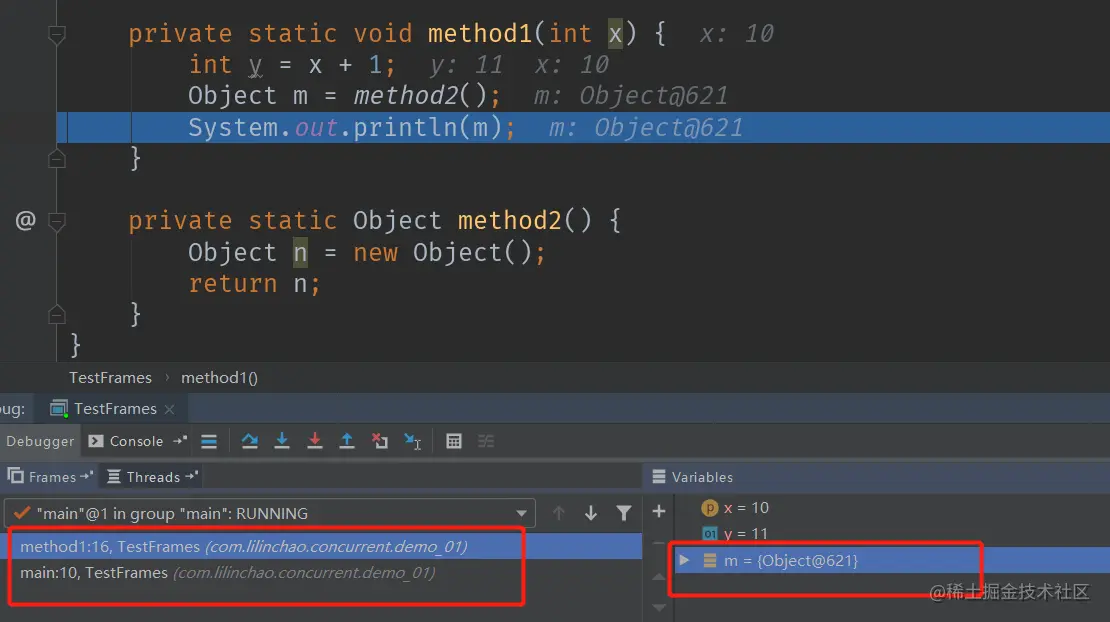Switch to the Debugger tab
The width and height of the screenshot is (1110, 622).
coord(40,441)
